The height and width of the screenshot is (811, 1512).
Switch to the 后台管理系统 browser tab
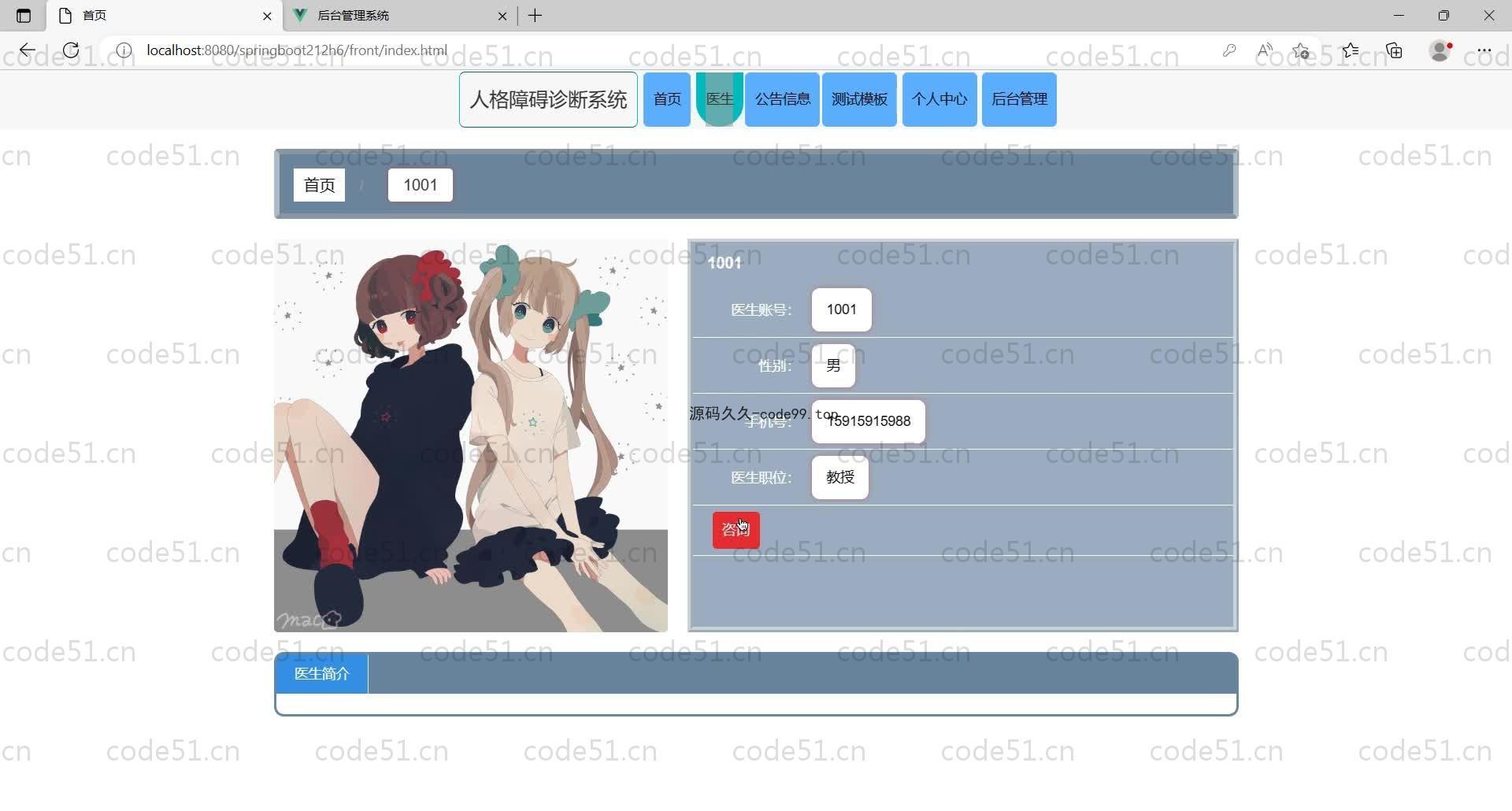398,16
